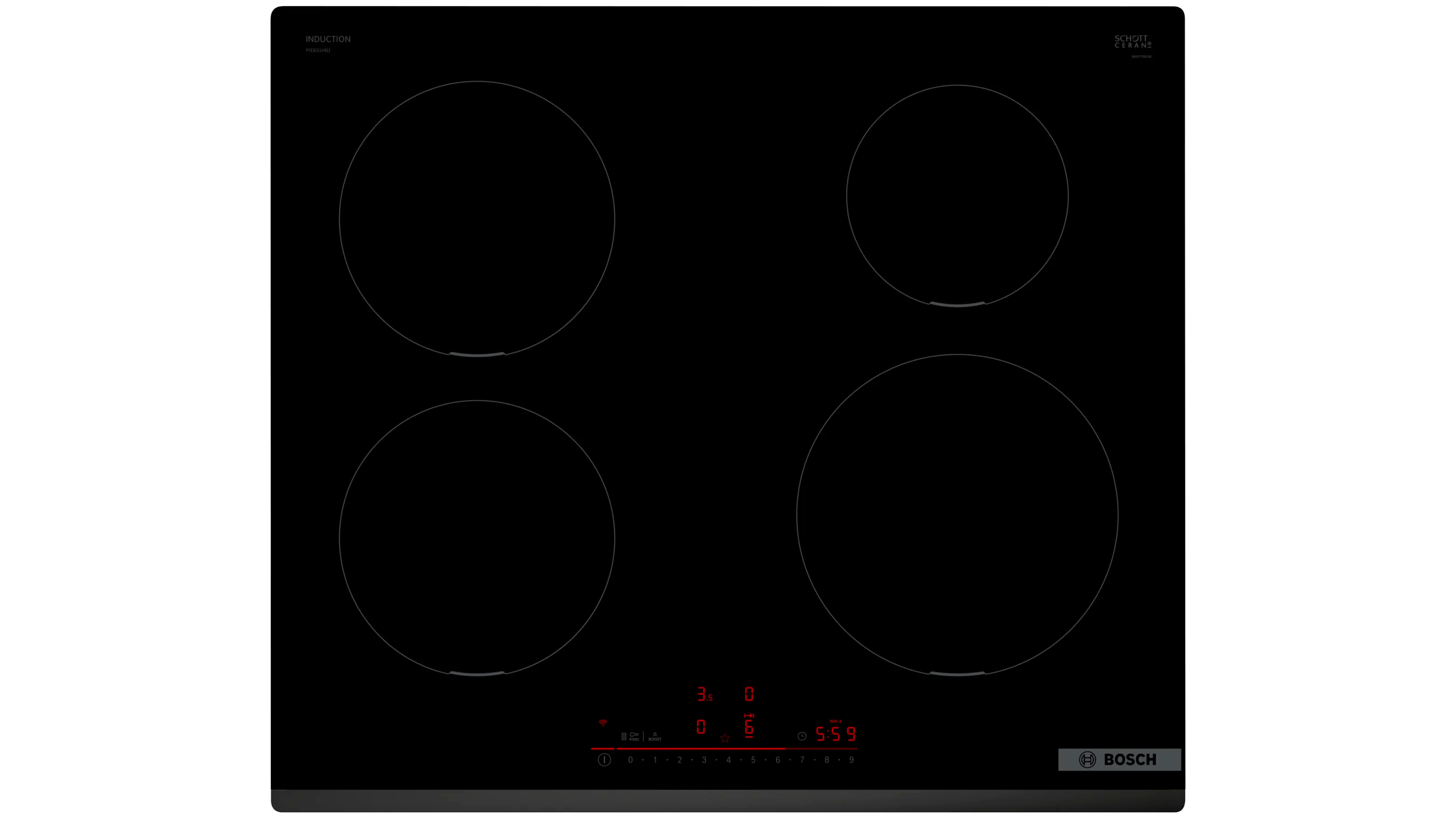Tap the 4sec key child lock symbol
Screen dimensions: 1456x819
[x=634, y=736]
